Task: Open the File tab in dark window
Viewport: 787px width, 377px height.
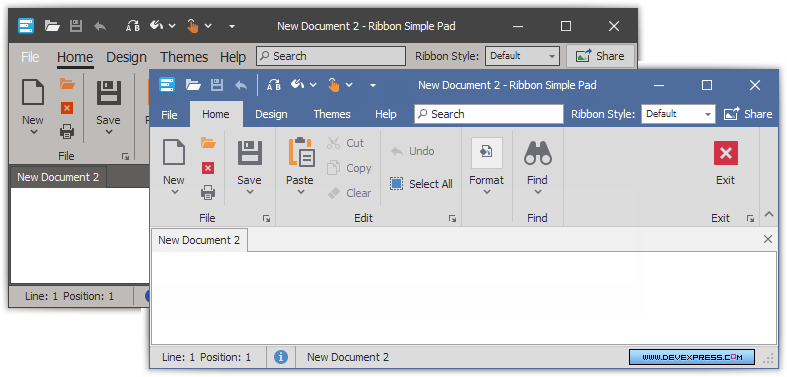Action: [x=30, y=57]
